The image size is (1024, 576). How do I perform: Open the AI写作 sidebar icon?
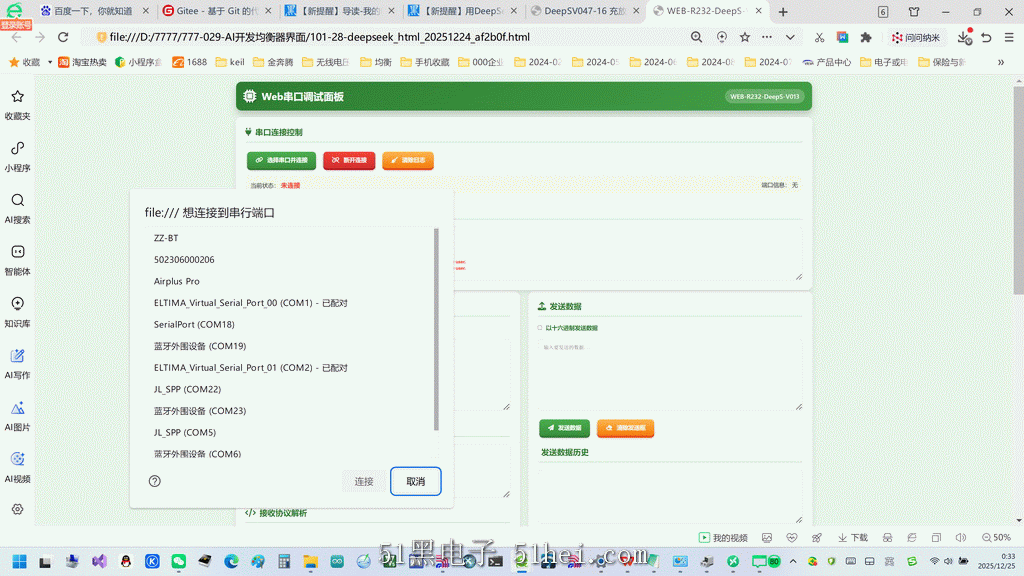coord(18,355)
